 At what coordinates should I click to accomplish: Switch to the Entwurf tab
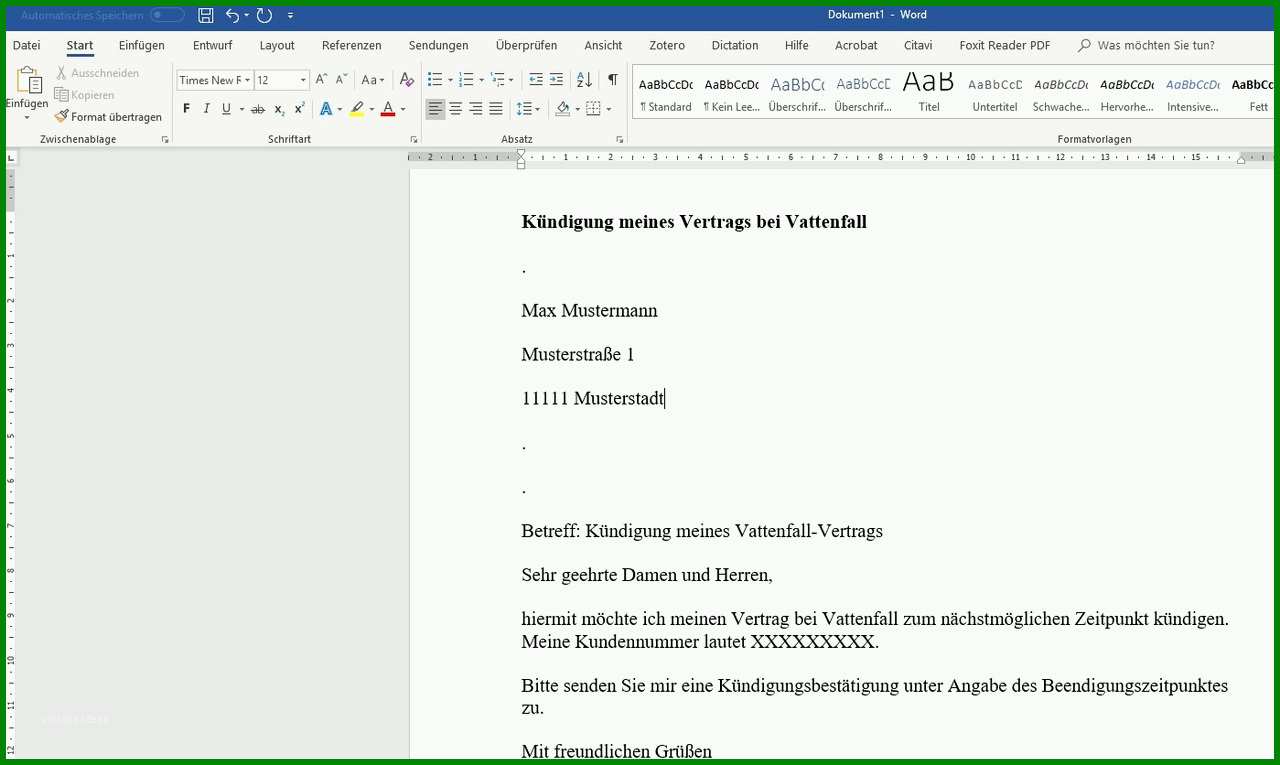(x=212, y=45)
